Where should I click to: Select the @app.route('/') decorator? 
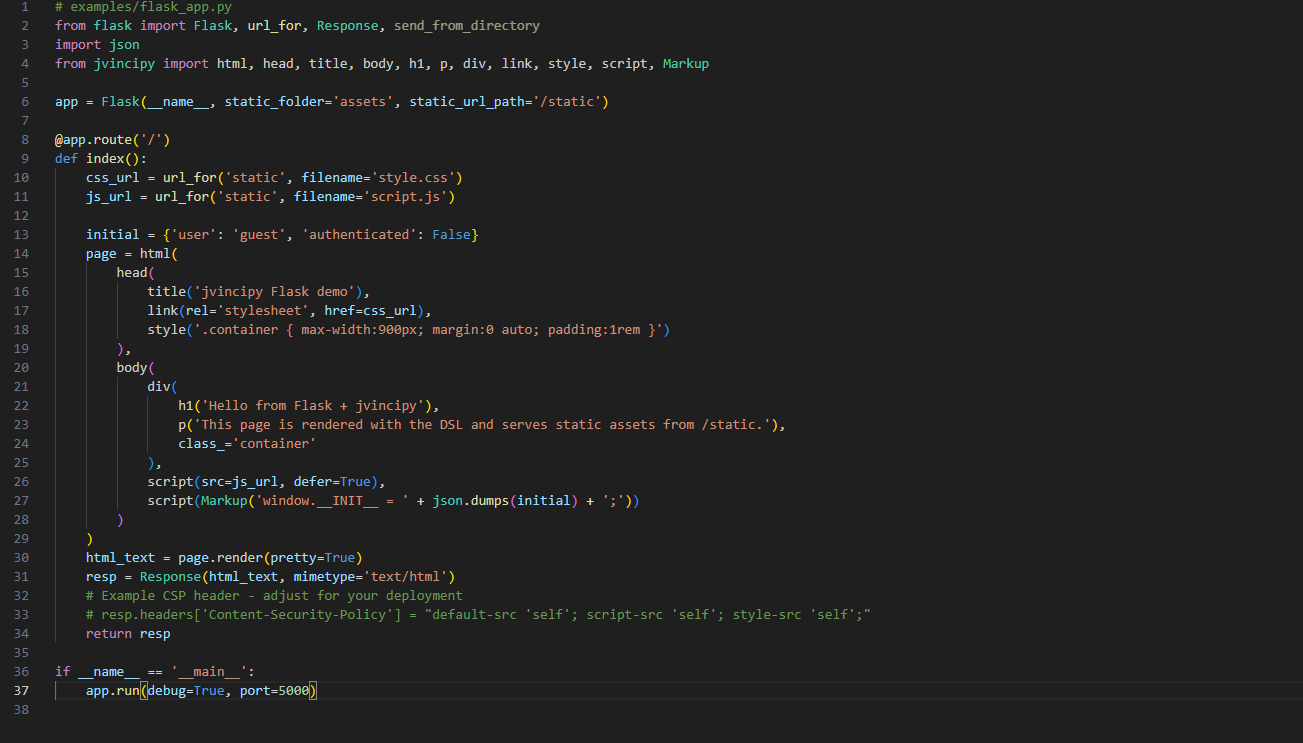(109, 139)
